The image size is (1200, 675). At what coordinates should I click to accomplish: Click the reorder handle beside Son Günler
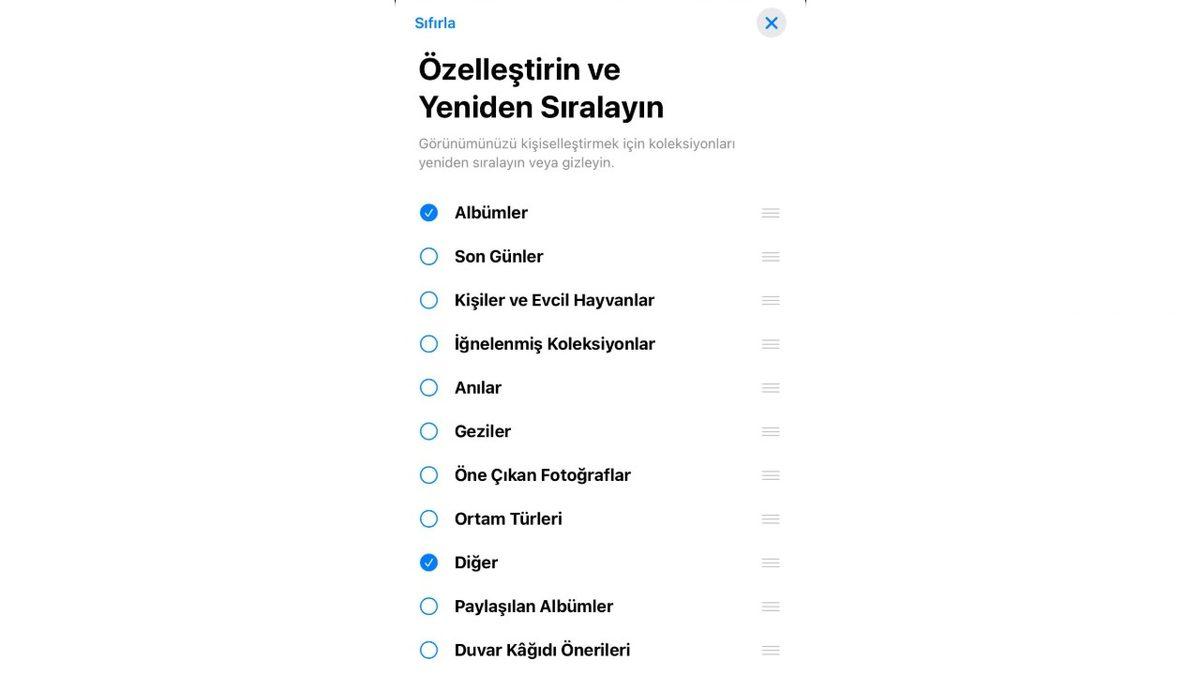click(x=770, y=256)
